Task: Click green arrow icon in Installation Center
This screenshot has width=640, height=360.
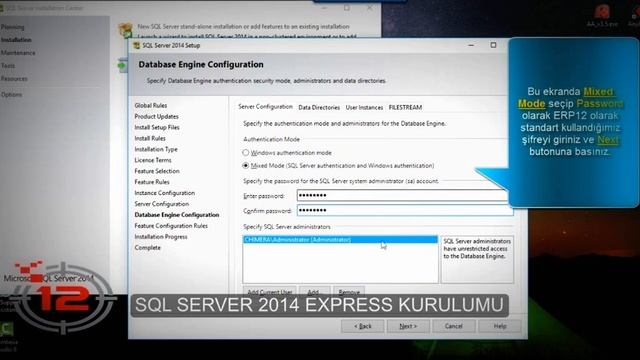Action: pos(122,65)
